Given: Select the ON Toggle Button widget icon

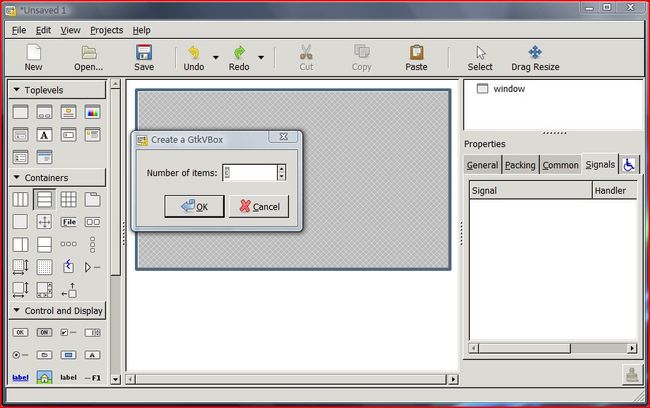Looking at the screenshot, I should (44, 332).
